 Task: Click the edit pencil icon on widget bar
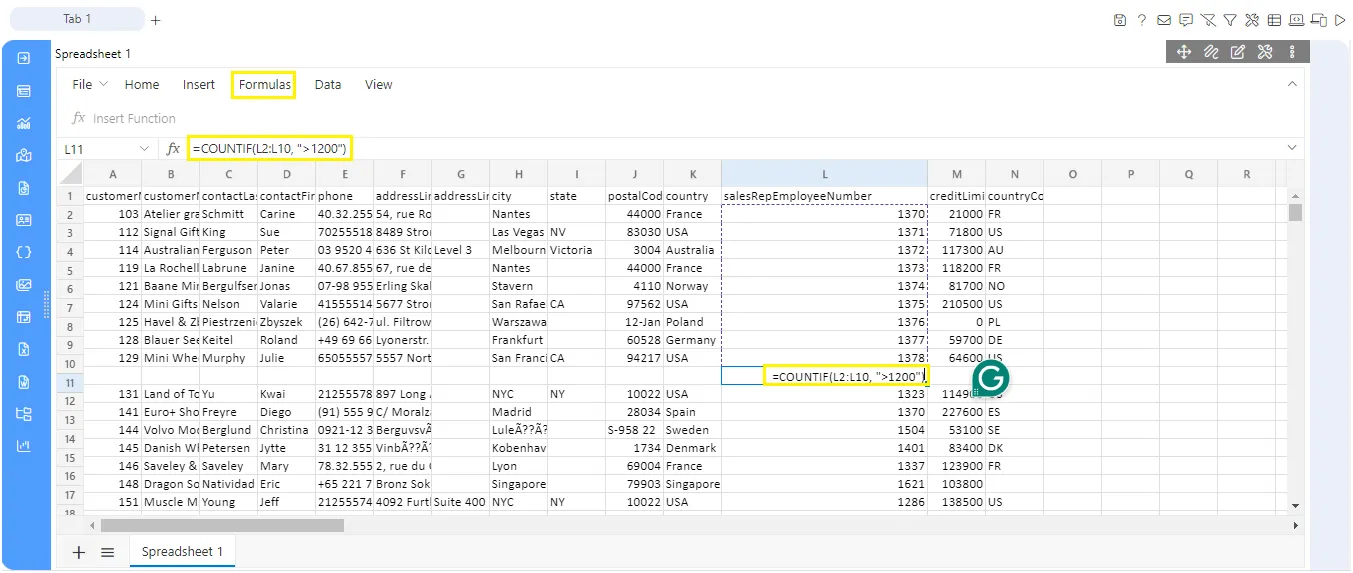coord(1238,52)
